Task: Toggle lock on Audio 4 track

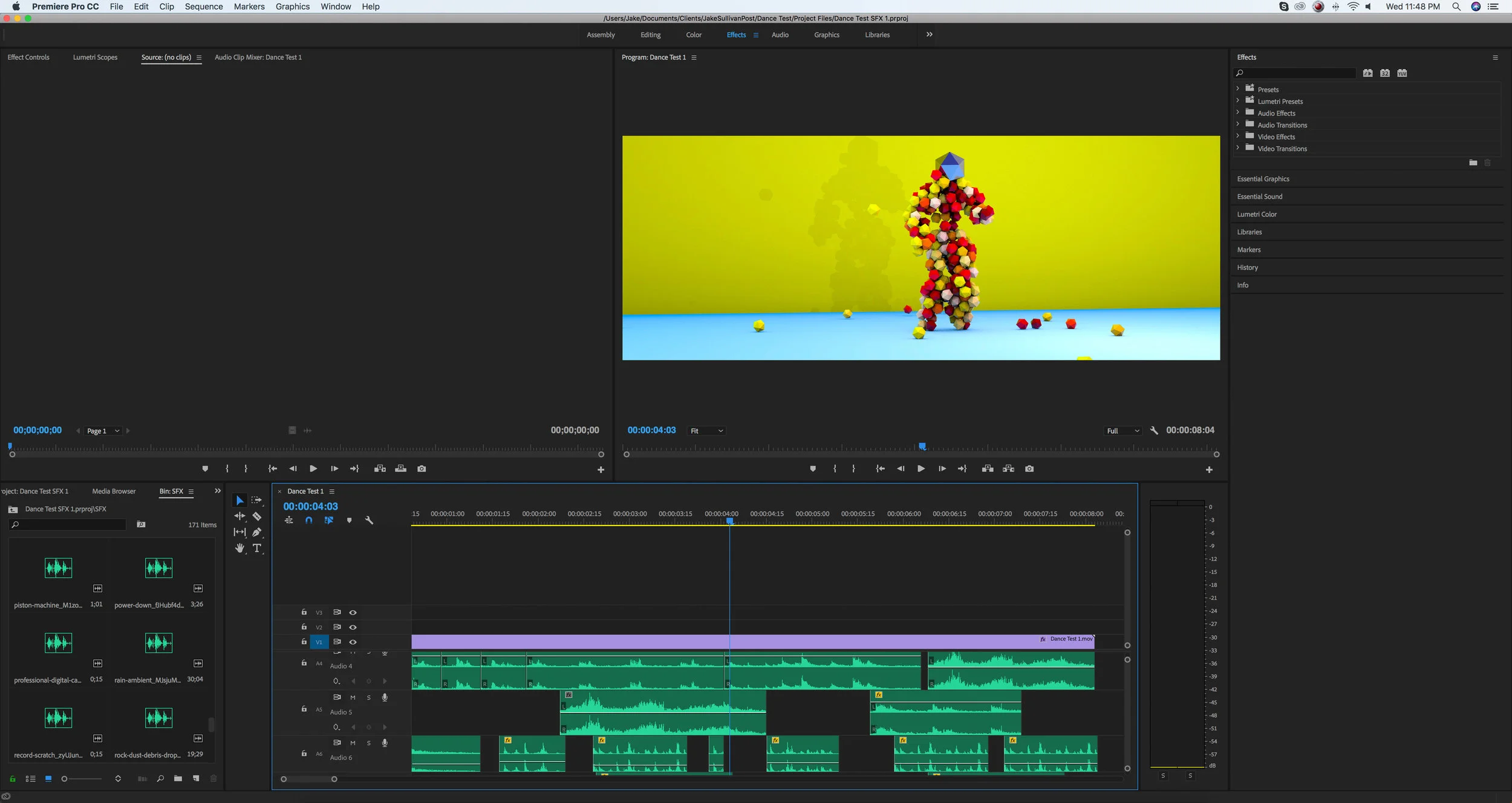Action: click(304, 663)
